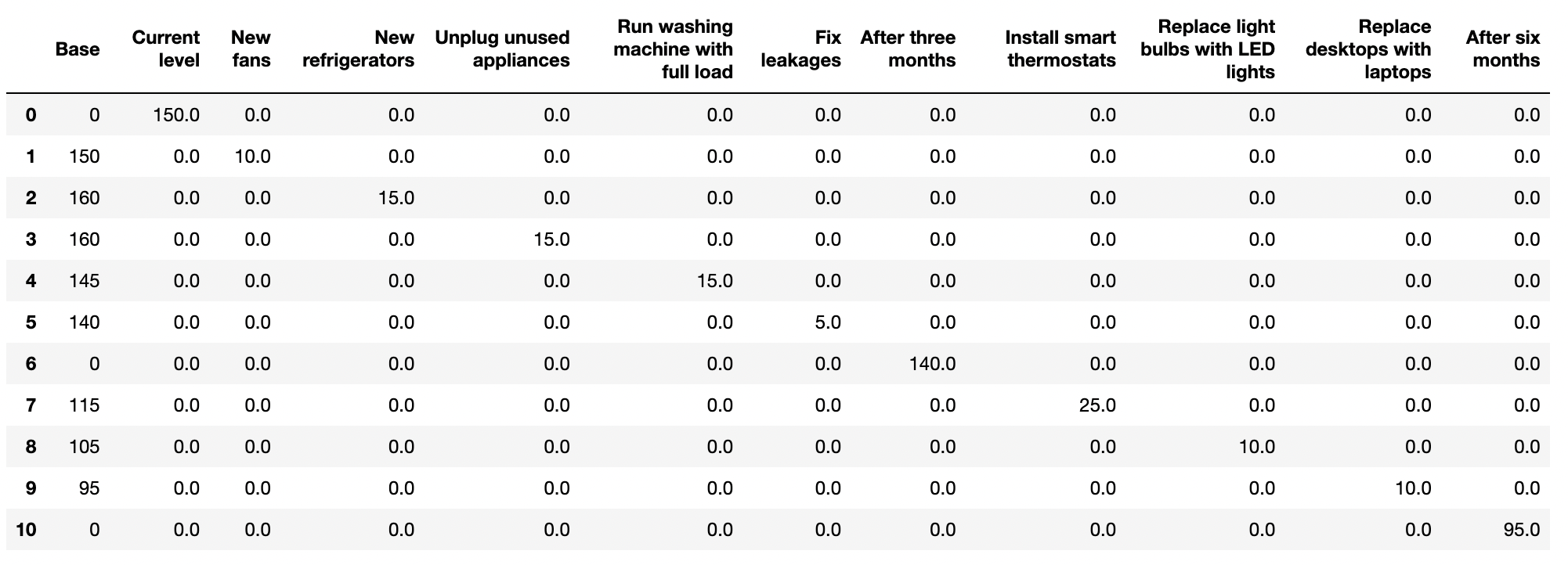The height and width of the screenshot is (565, 1568).
Task: Click the 5.0 cell under Fix leakages
Action: [x=828, y=323]
